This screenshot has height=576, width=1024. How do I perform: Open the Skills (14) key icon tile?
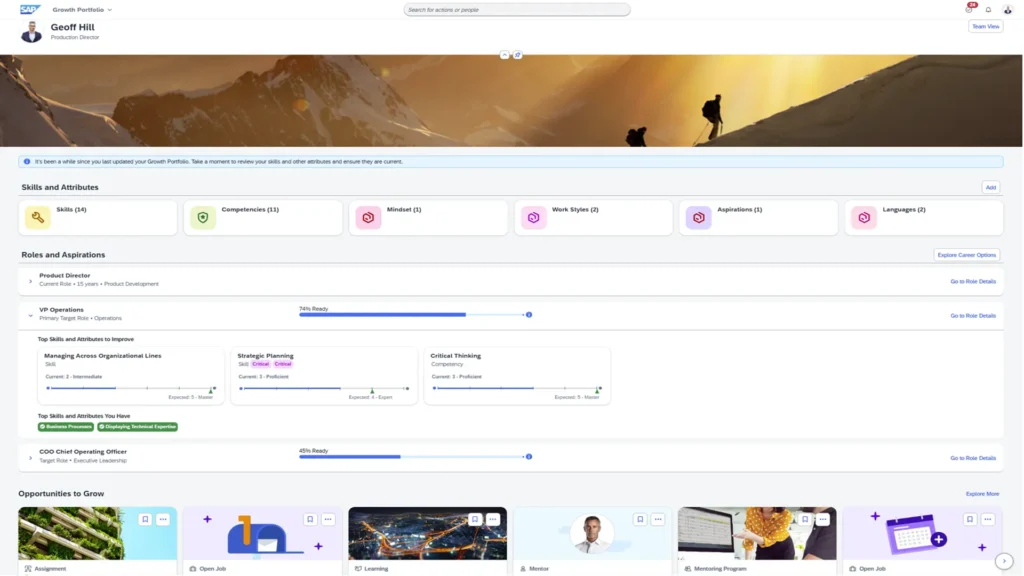pyautogui.click(x=38, y=217)
